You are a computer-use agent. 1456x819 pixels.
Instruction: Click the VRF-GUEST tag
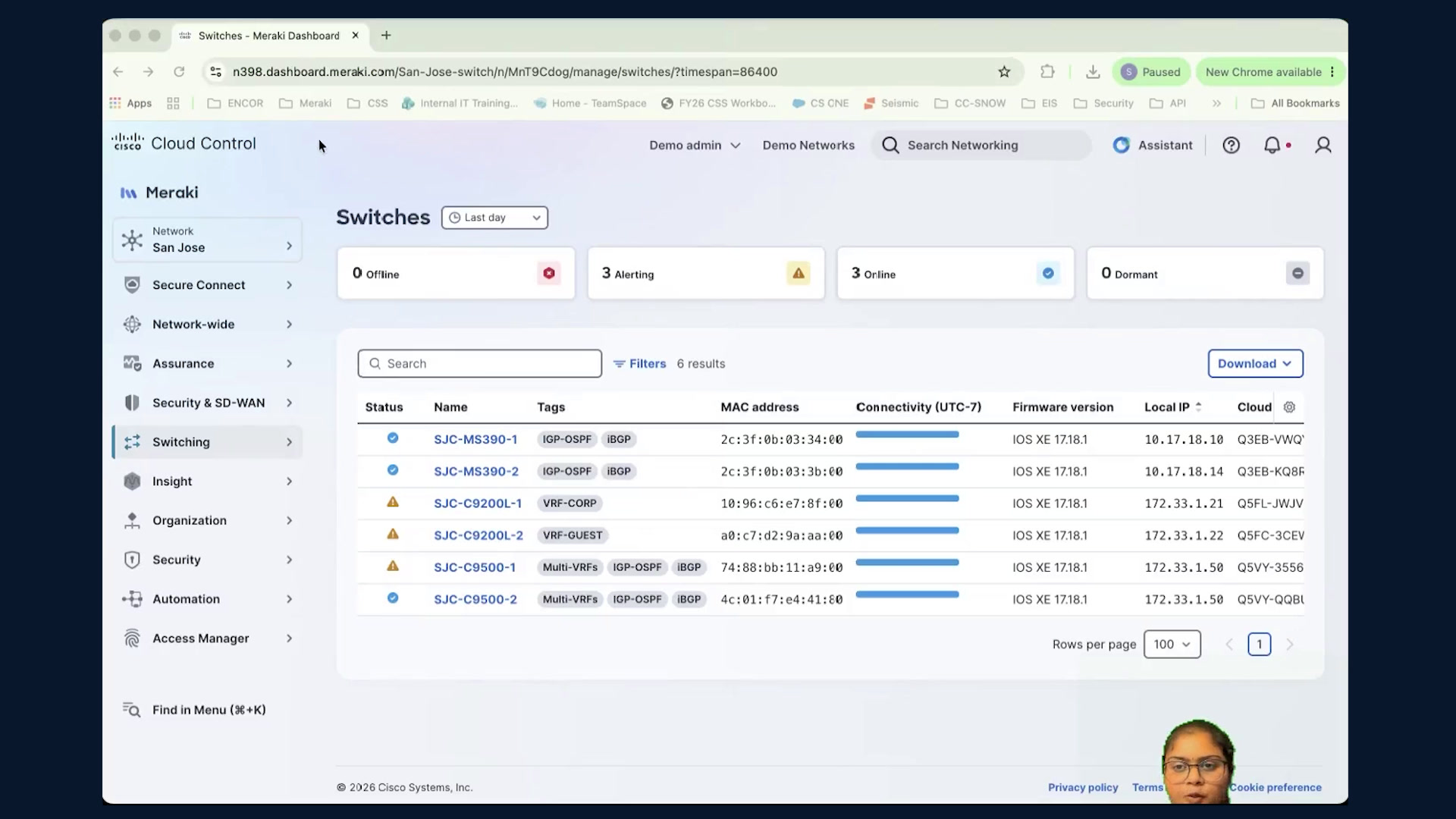point(573,535)
